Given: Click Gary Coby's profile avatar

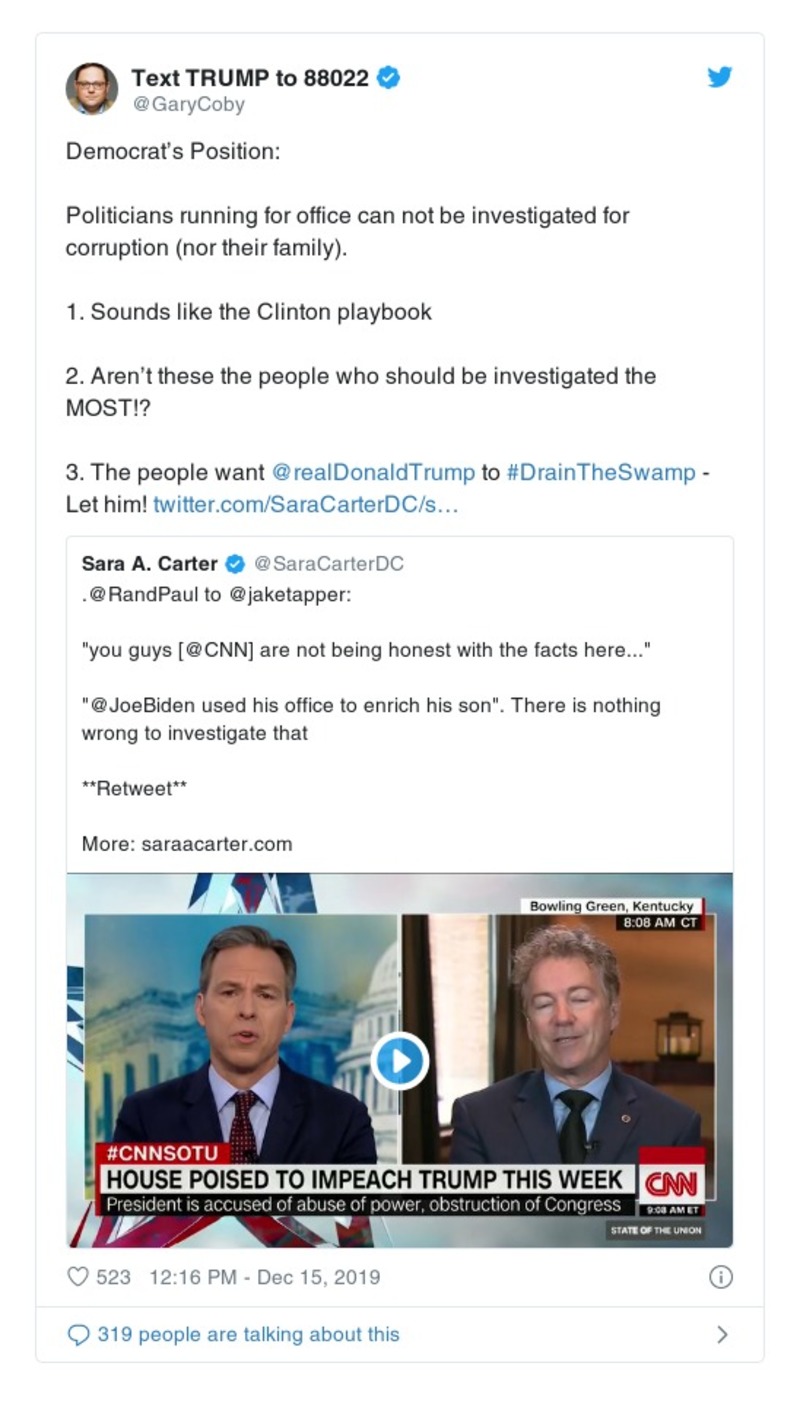Looking at the screenshot, I should 92,88.
